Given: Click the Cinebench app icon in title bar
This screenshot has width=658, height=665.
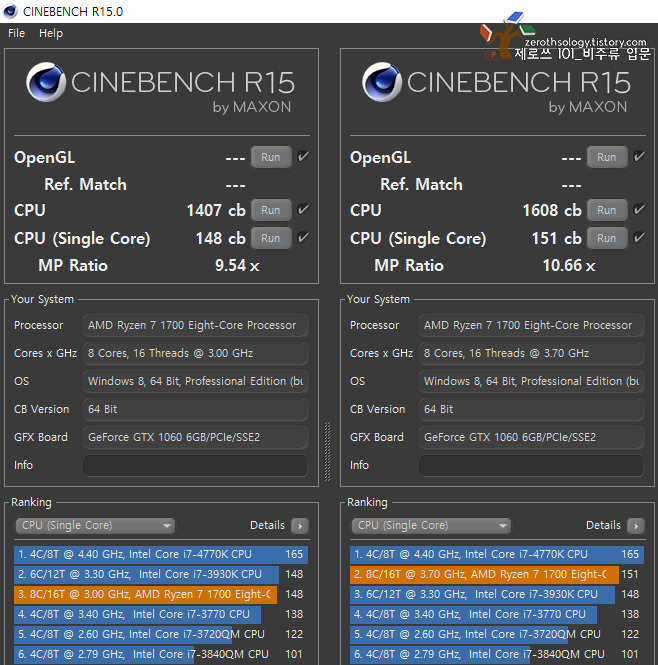Looking at the screenshot, I should point(10,11).
